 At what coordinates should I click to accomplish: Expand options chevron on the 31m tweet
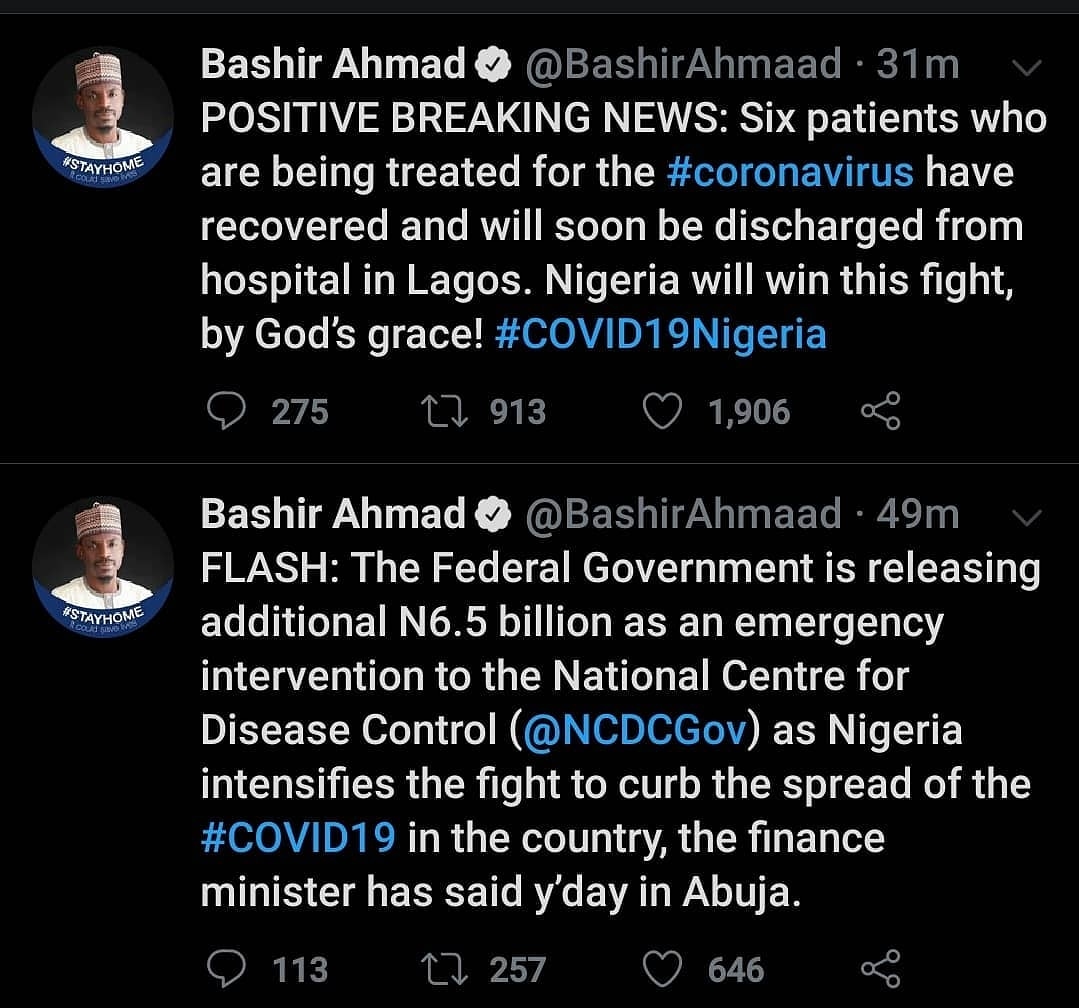(x=1027, y=67)
